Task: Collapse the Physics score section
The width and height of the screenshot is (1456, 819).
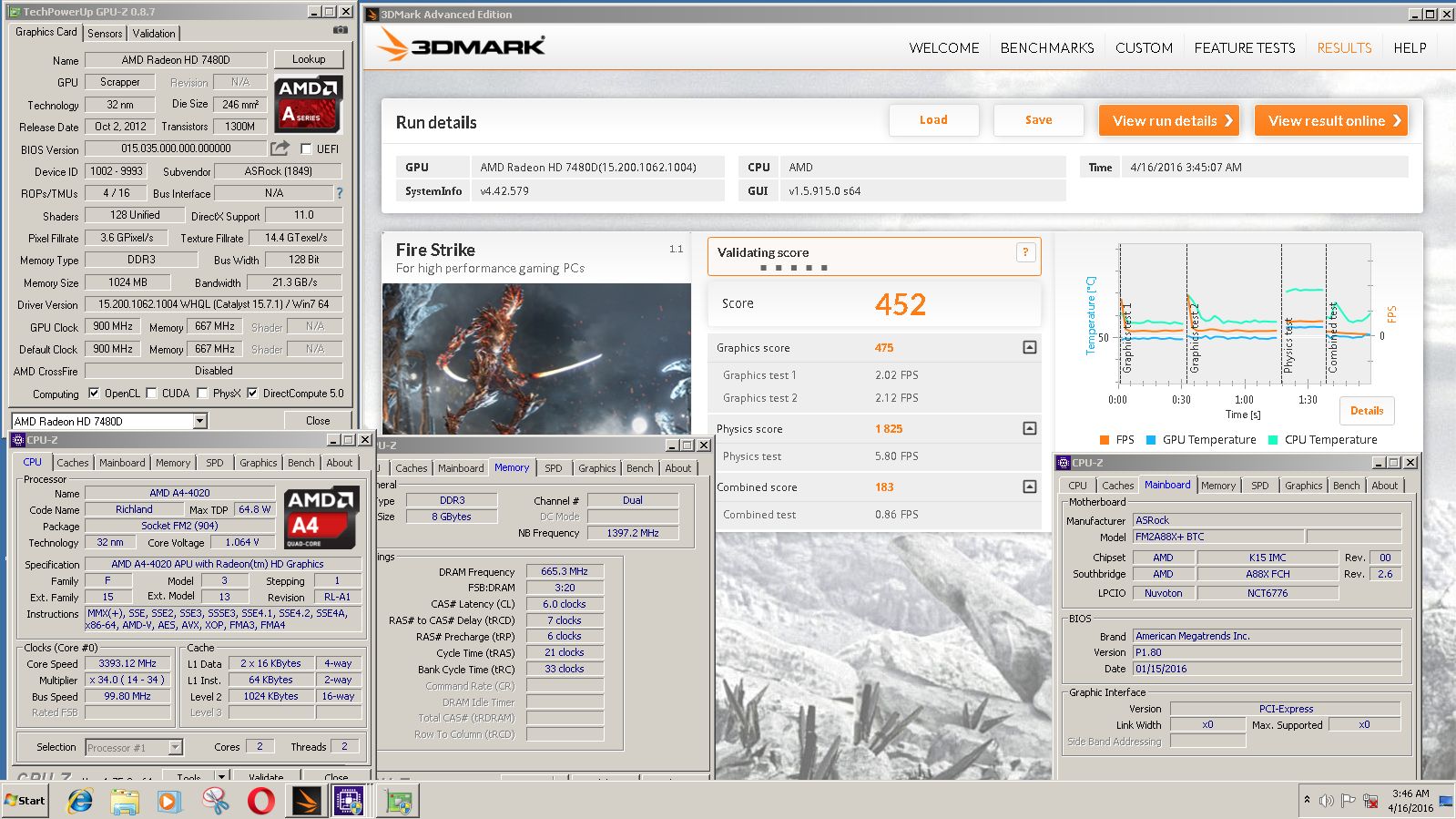Action: point(1029,428)
